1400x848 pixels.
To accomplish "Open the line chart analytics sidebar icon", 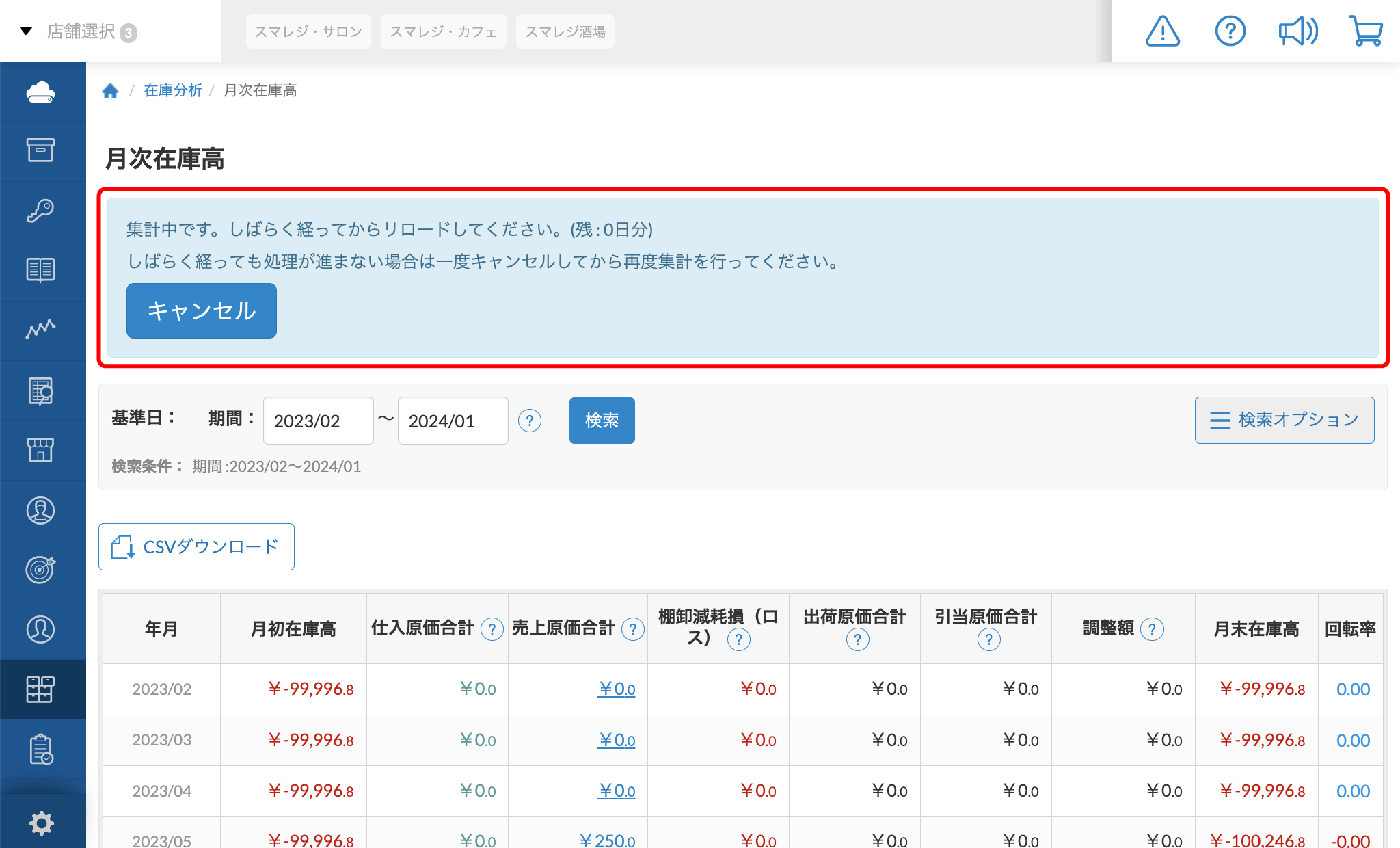I will coord(41,330).
